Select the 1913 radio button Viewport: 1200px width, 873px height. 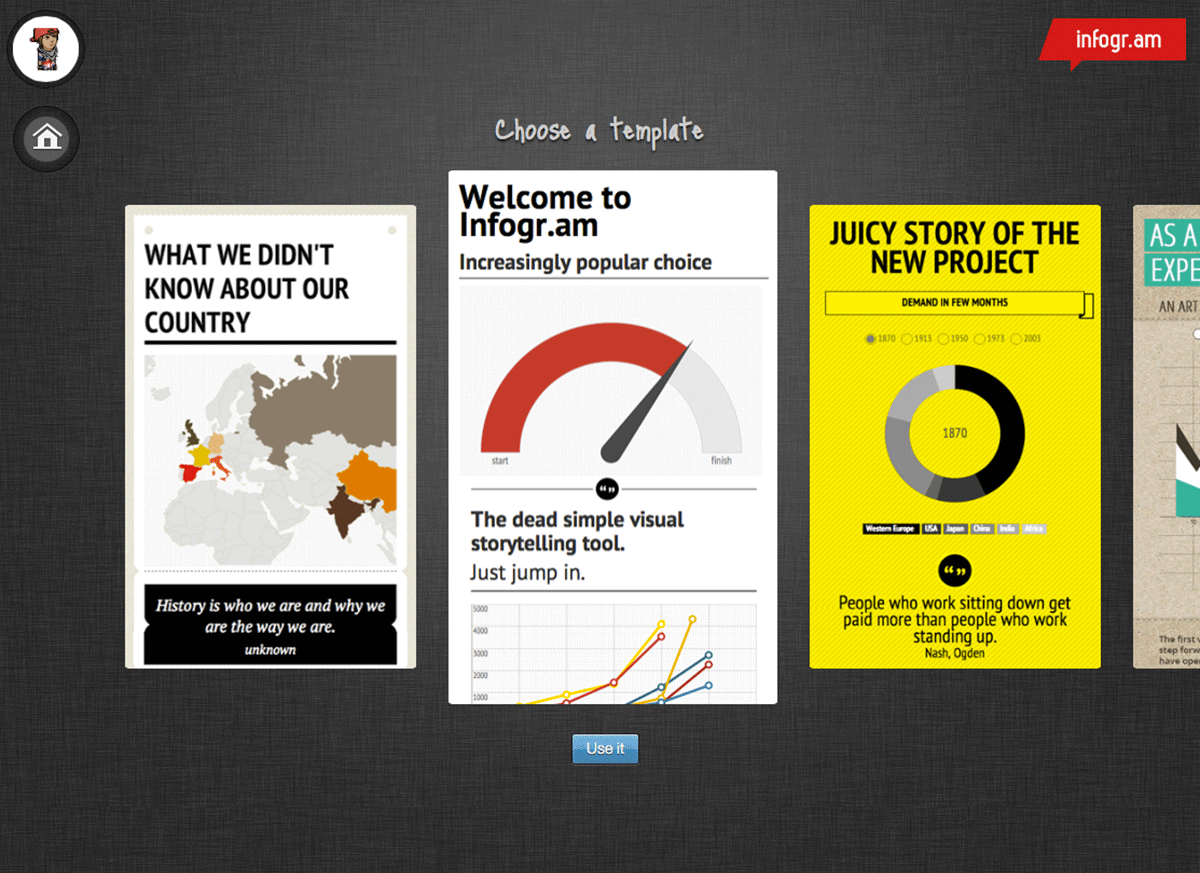click(908, 339)
